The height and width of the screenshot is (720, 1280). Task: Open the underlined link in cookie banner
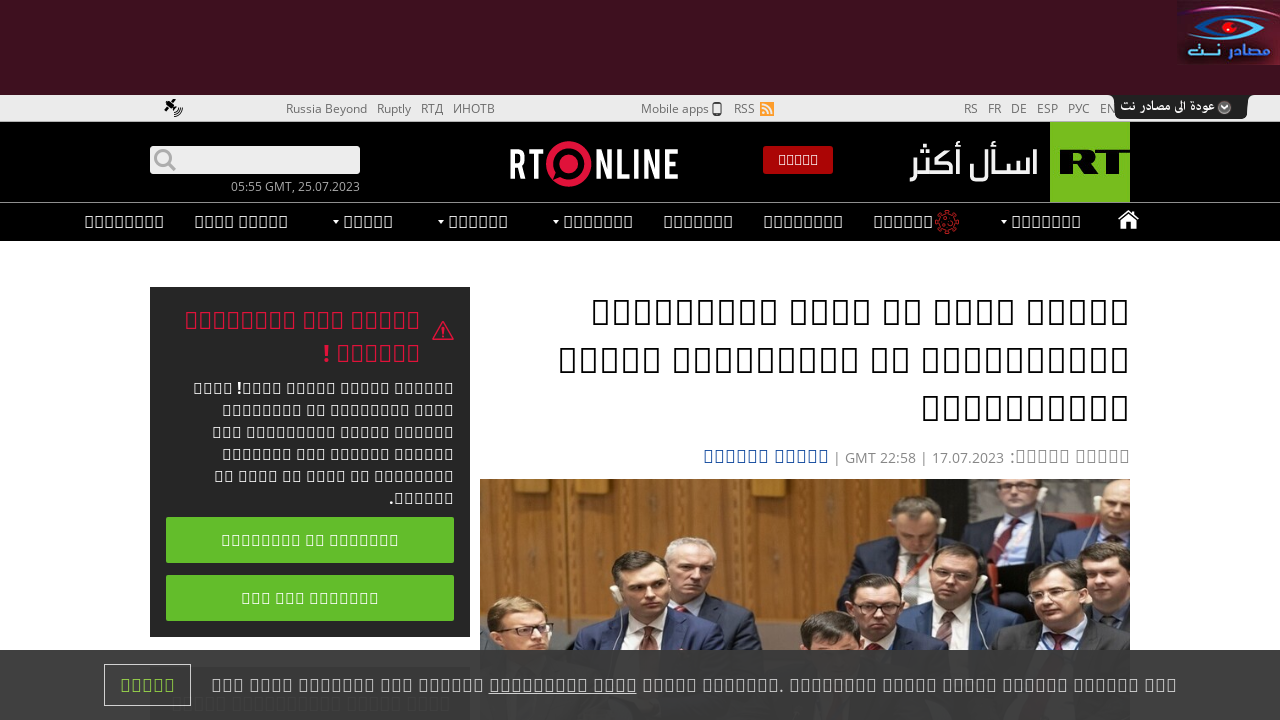563,686
